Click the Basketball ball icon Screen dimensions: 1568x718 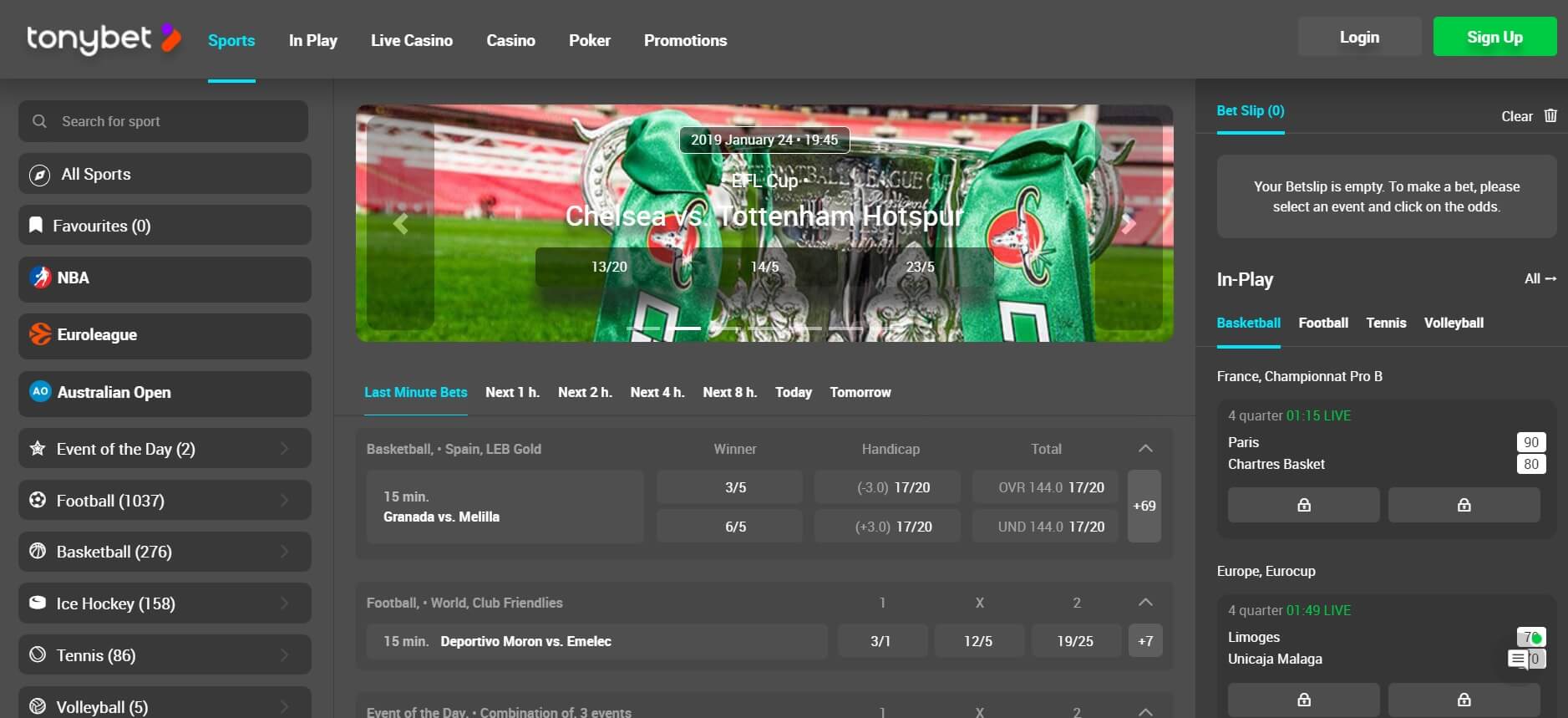coord(38,551)
